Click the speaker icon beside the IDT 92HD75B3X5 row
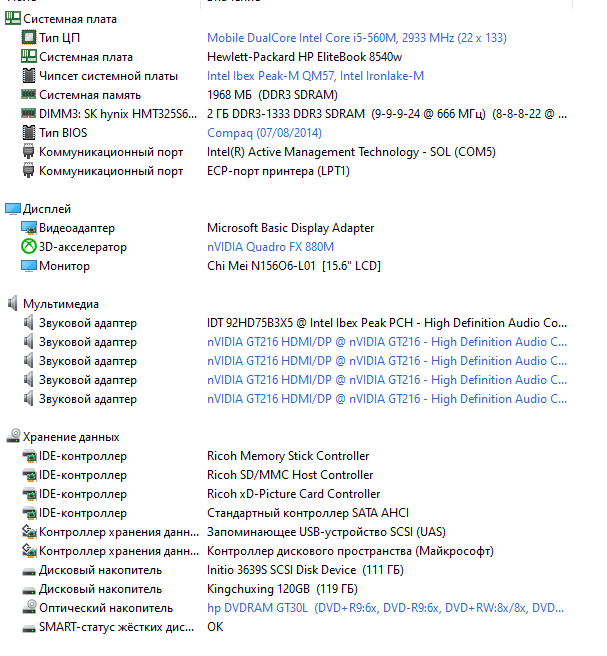 [x=28, y=322]
